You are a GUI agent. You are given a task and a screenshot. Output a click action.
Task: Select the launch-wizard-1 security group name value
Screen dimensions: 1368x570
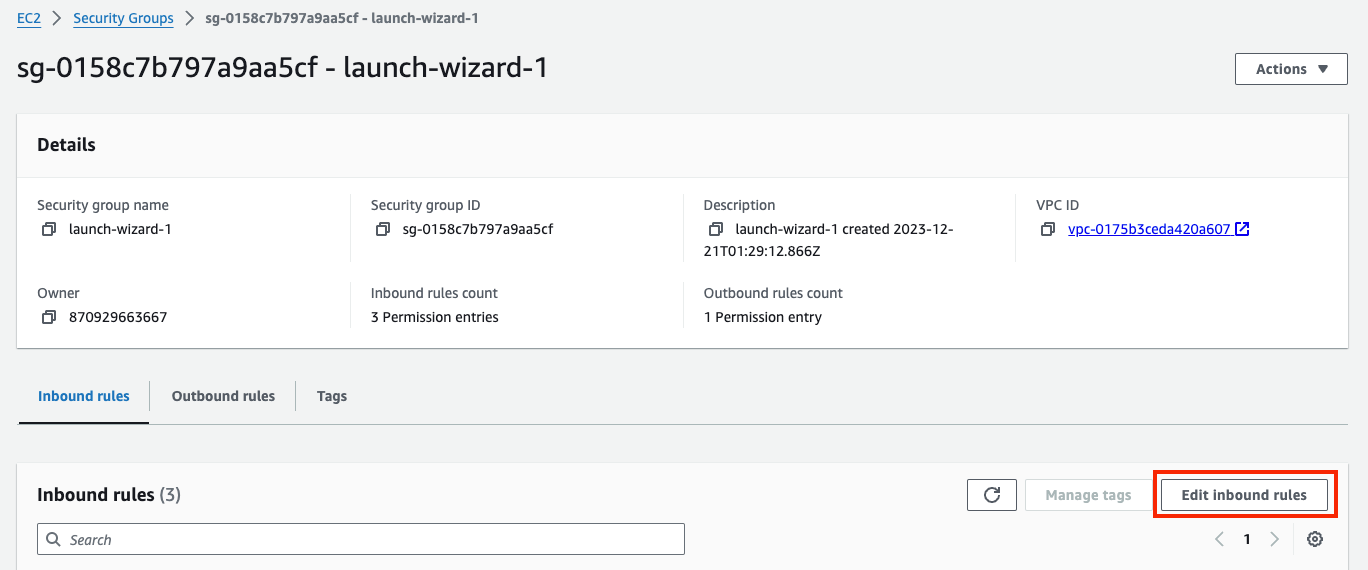120,229
